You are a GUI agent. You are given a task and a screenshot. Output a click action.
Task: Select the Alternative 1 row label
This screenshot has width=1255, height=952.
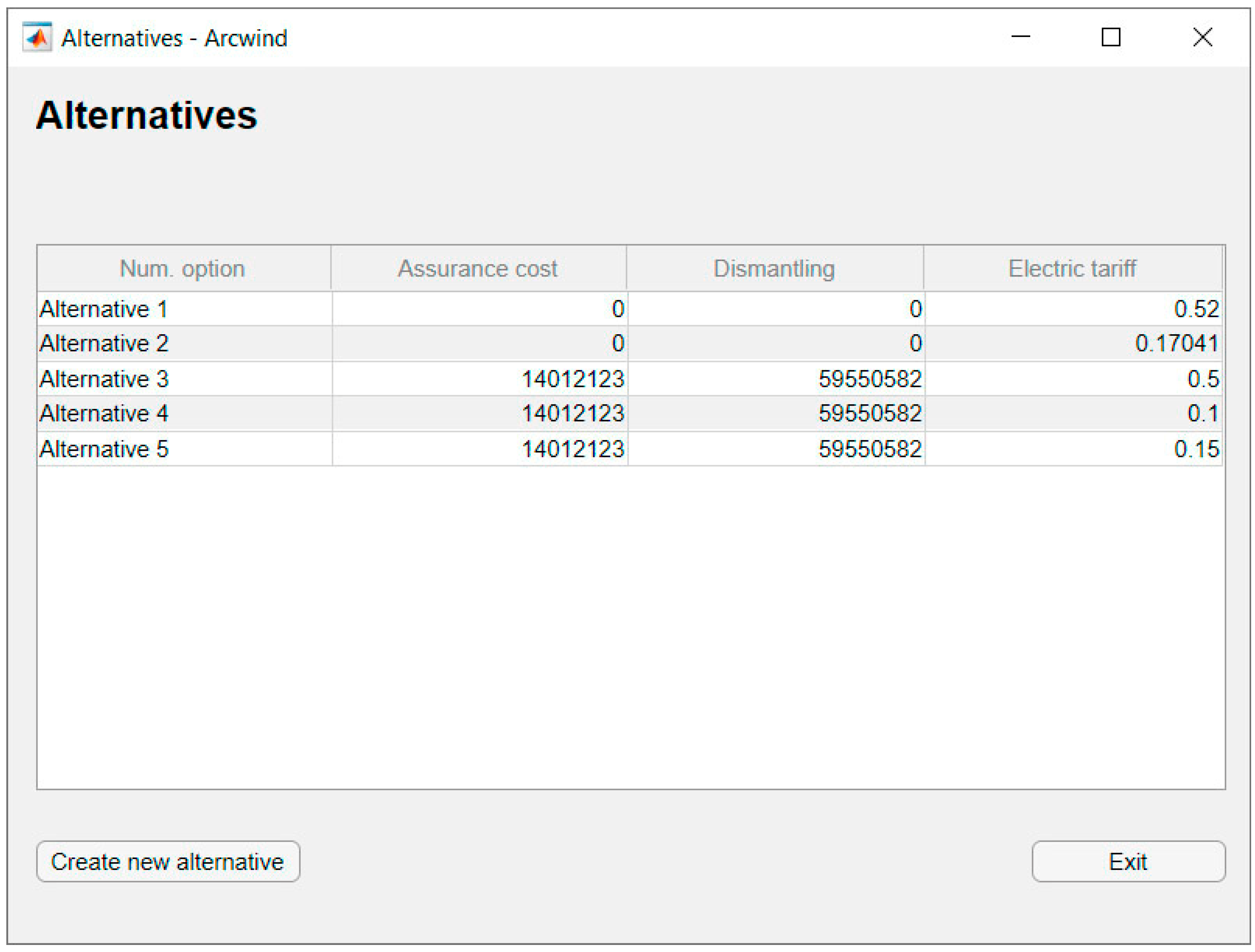(104, 309)
